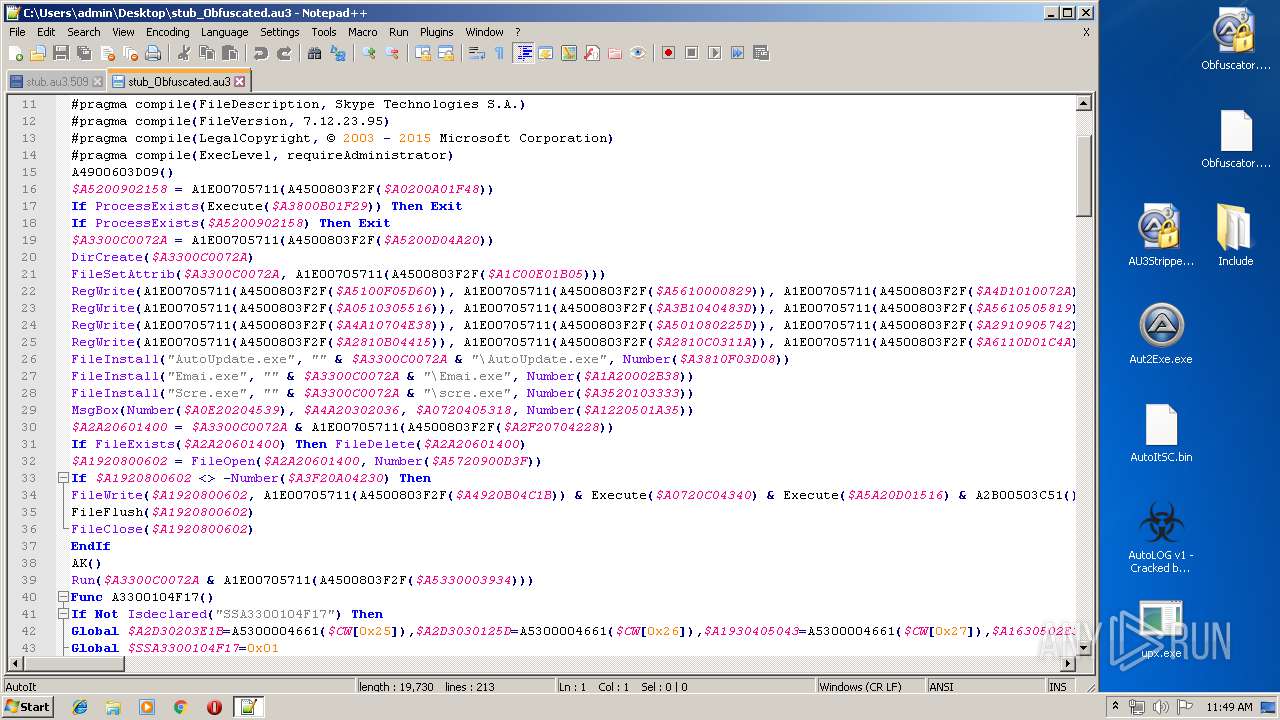Click the Paste toolbar icon

point(229,53)
